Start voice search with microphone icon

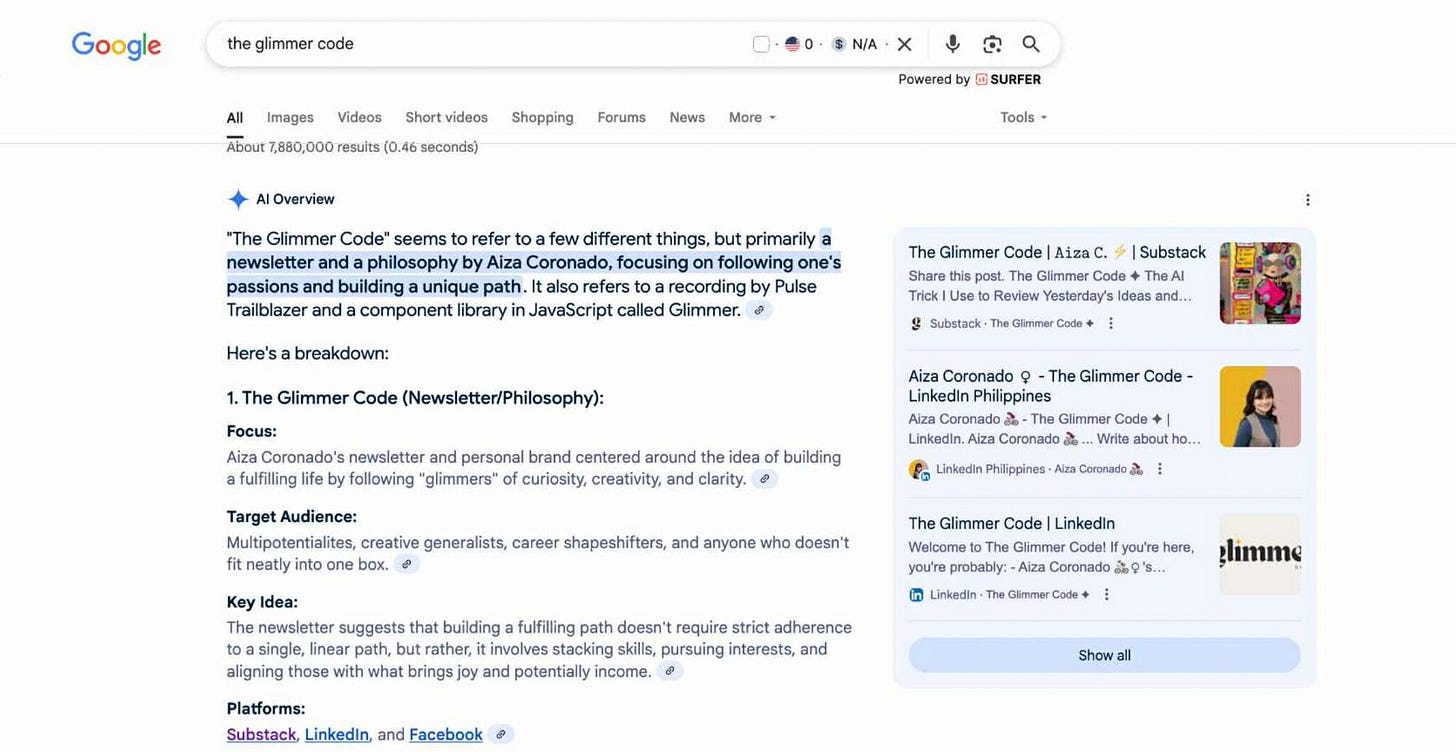952,44
